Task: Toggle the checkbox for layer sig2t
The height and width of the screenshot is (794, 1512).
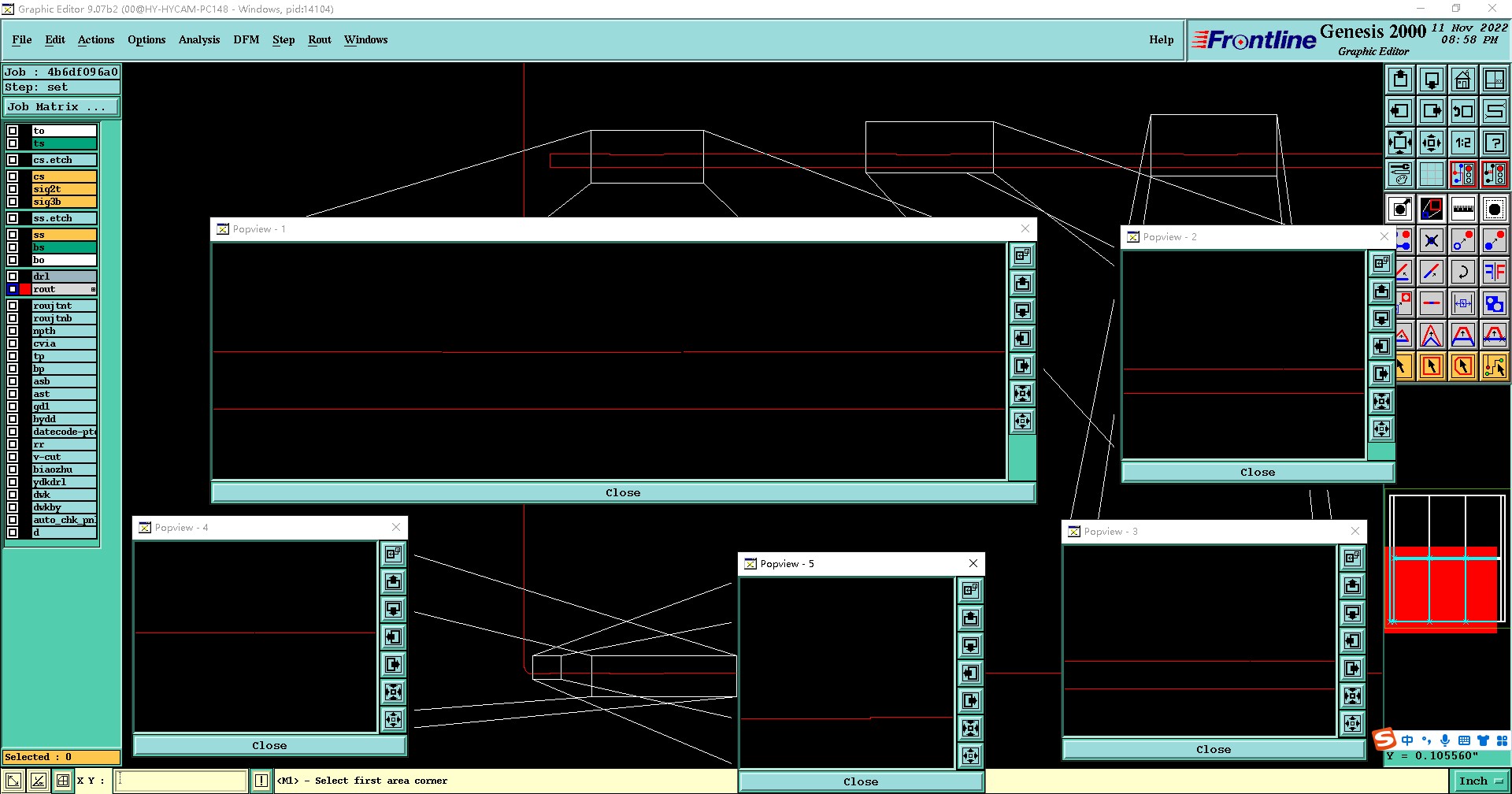Action: click(x=13, y=189)
